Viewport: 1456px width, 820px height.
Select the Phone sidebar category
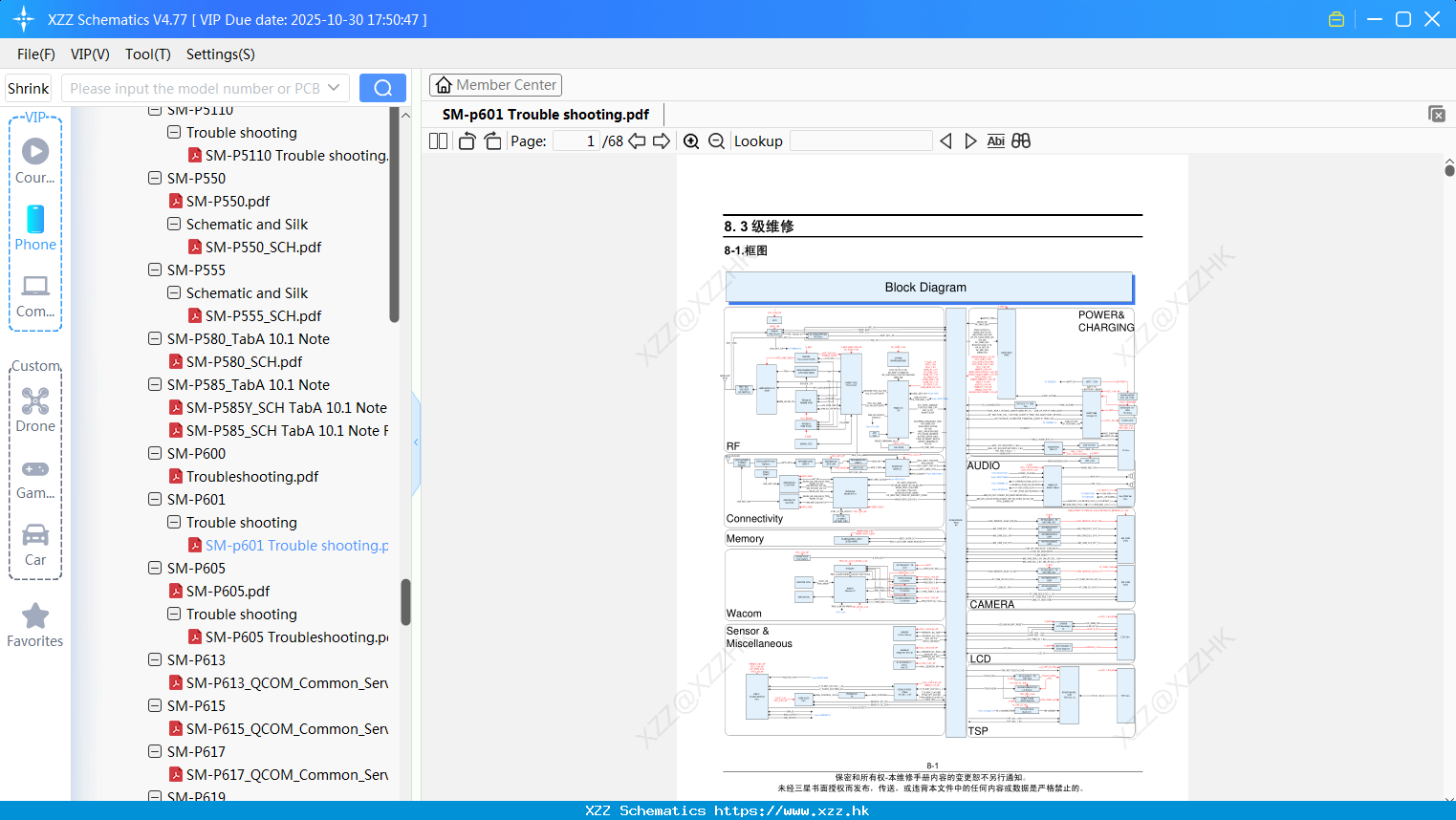pyautogui.click(x=35, y=228)
